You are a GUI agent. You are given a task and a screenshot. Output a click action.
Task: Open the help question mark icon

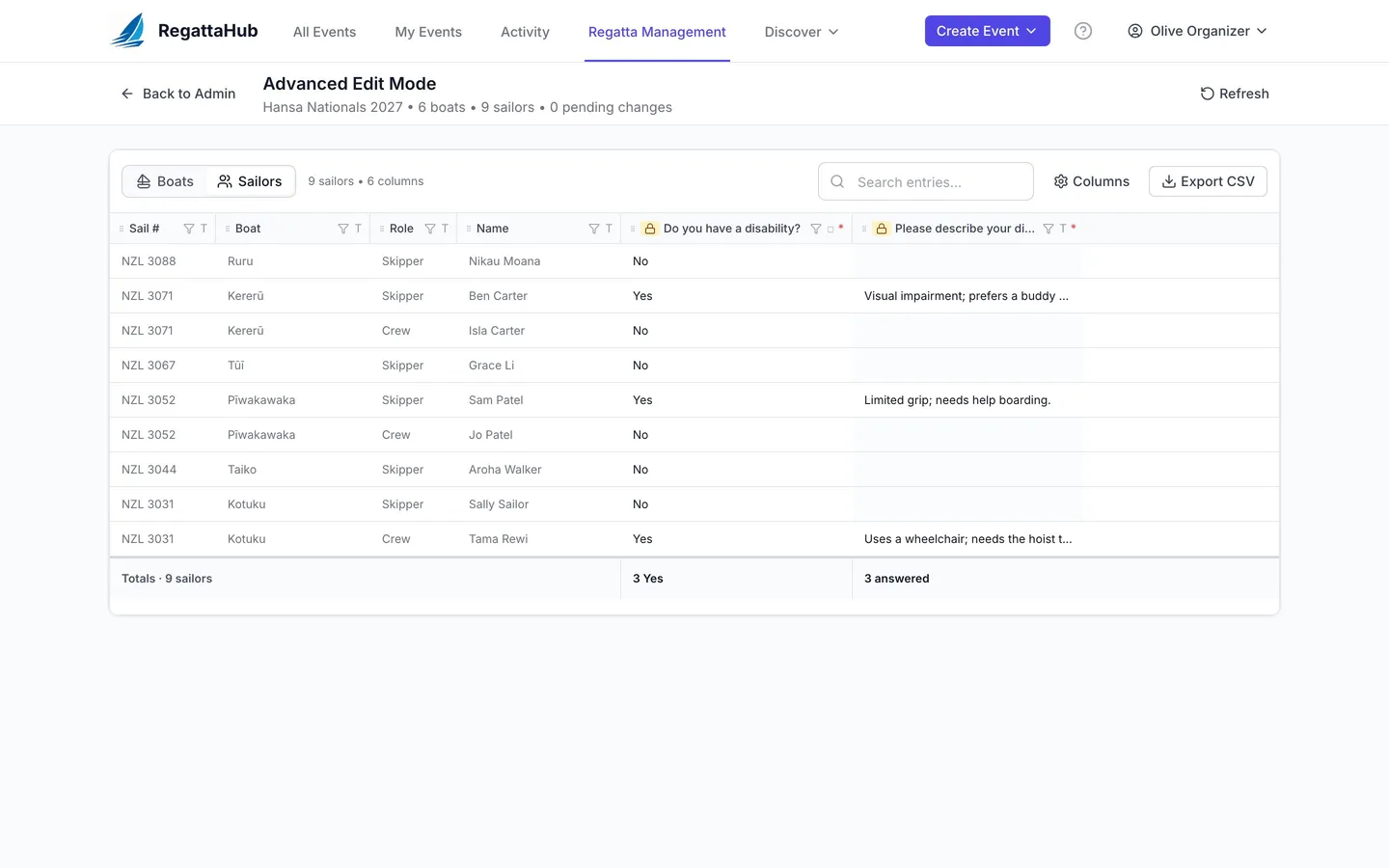coord(1083,31)
